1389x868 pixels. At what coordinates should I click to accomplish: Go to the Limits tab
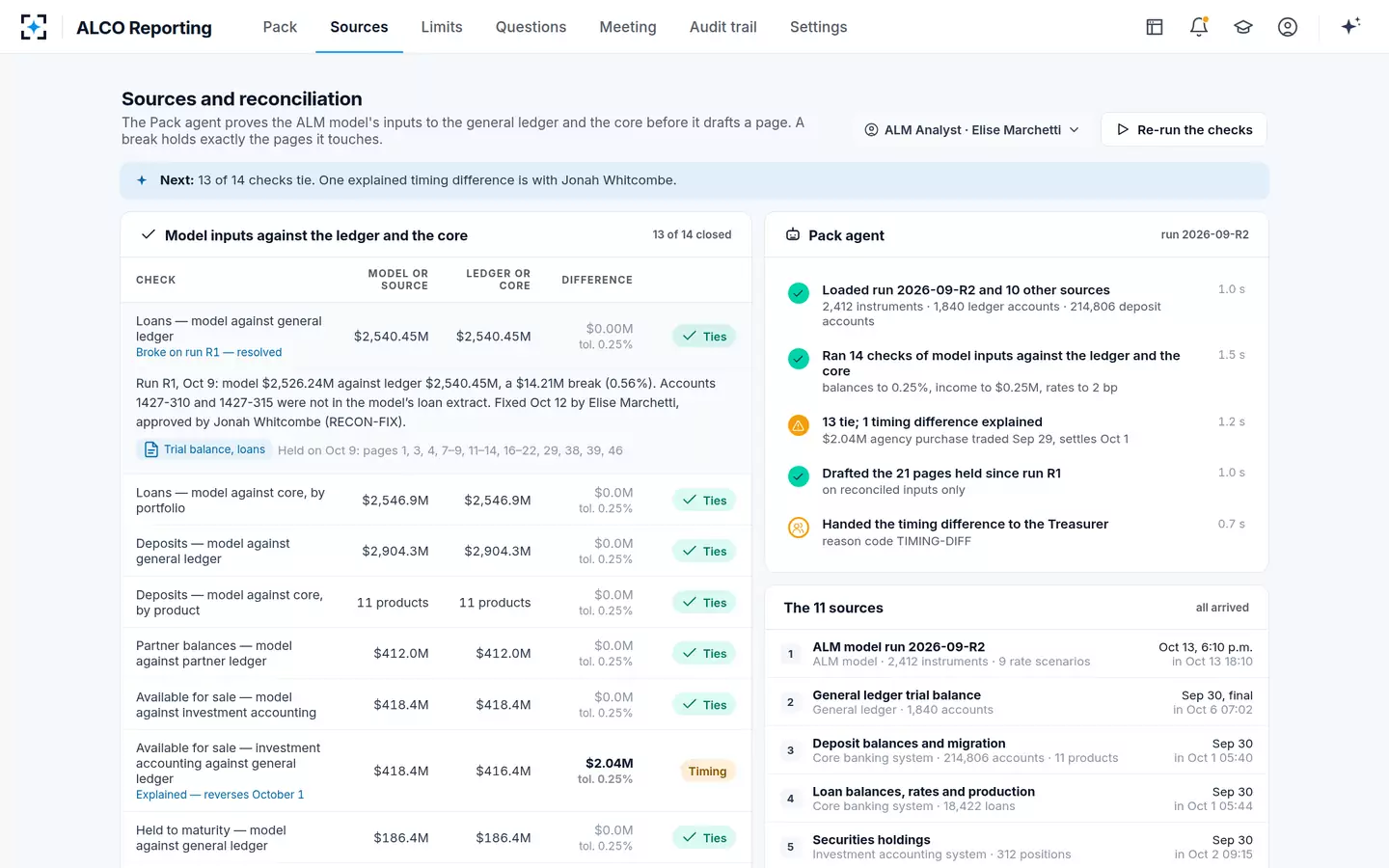click(442, 27)
